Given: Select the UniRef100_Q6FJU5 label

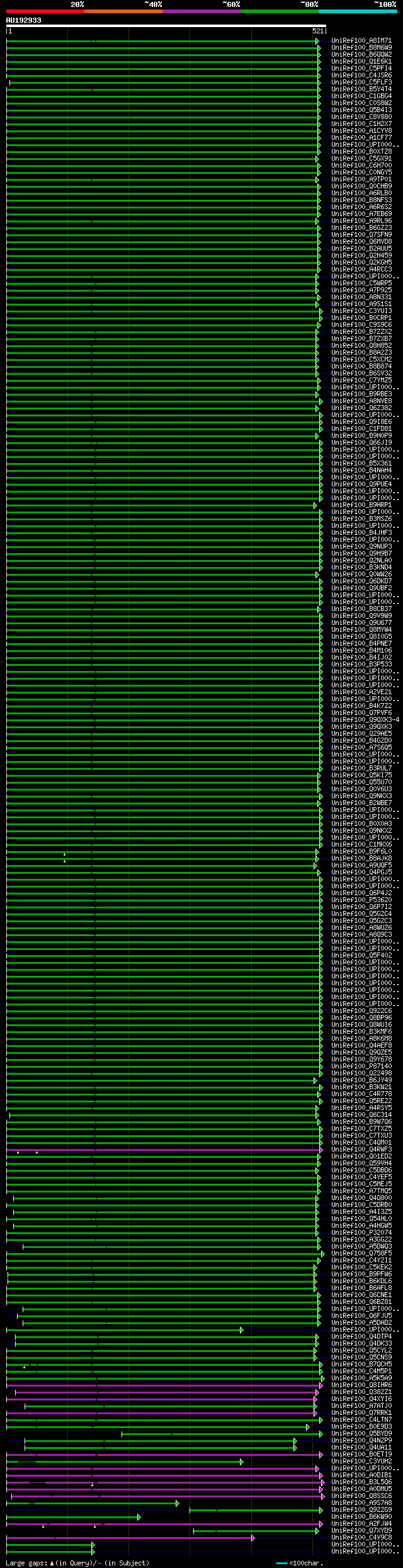Looking at the screenshot, I should click(x=361, y=1316).
